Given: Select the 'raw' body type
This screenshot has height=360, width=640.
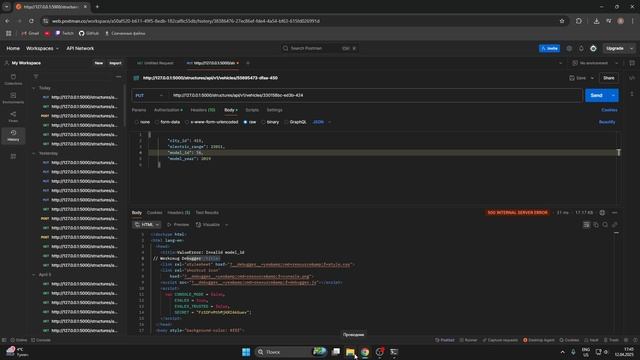Looking at the screenshot, I should click(x=249, y=122).
